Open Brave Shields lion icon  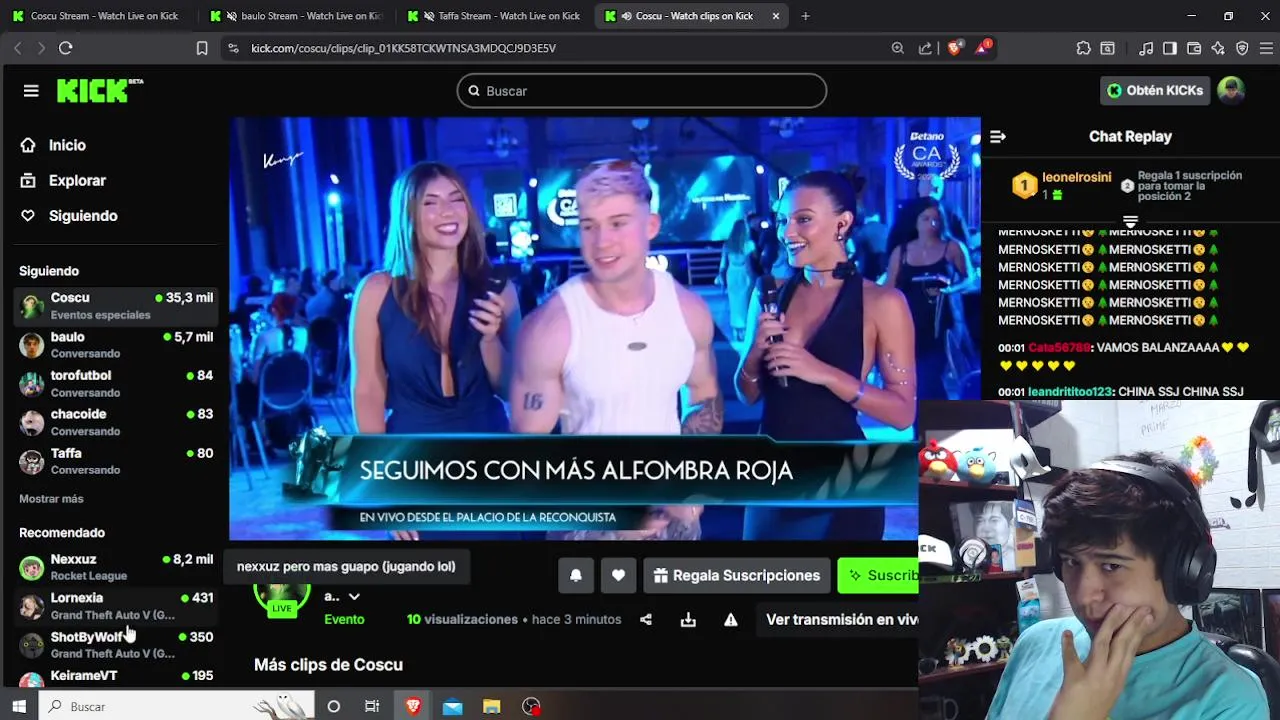coord(954,48)
